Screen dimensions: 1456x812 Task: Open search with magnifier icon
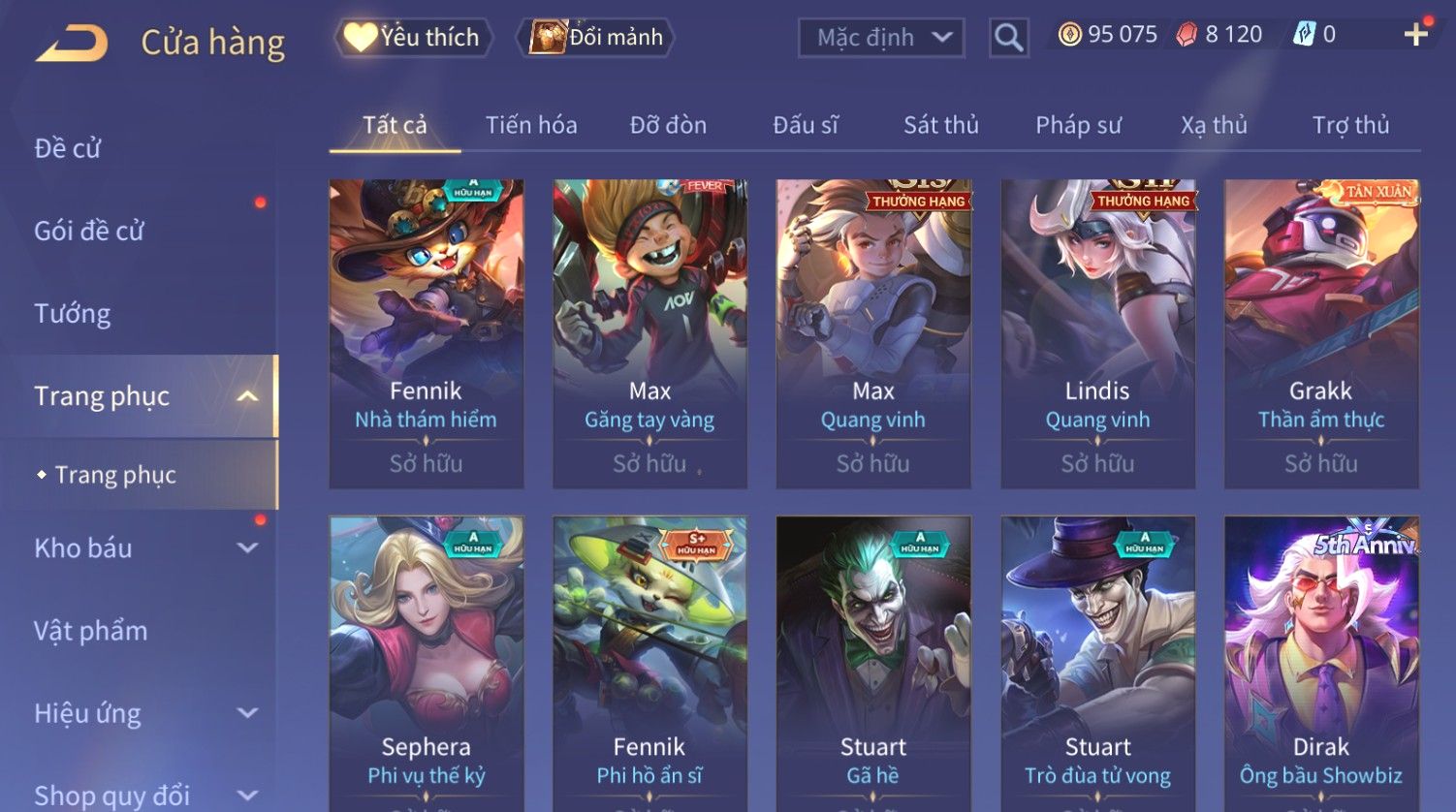pos(1009,38)
